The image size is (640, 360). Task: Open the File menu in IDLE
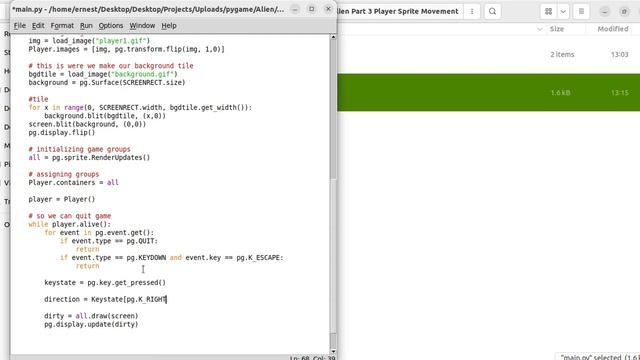tap(20, 26)
